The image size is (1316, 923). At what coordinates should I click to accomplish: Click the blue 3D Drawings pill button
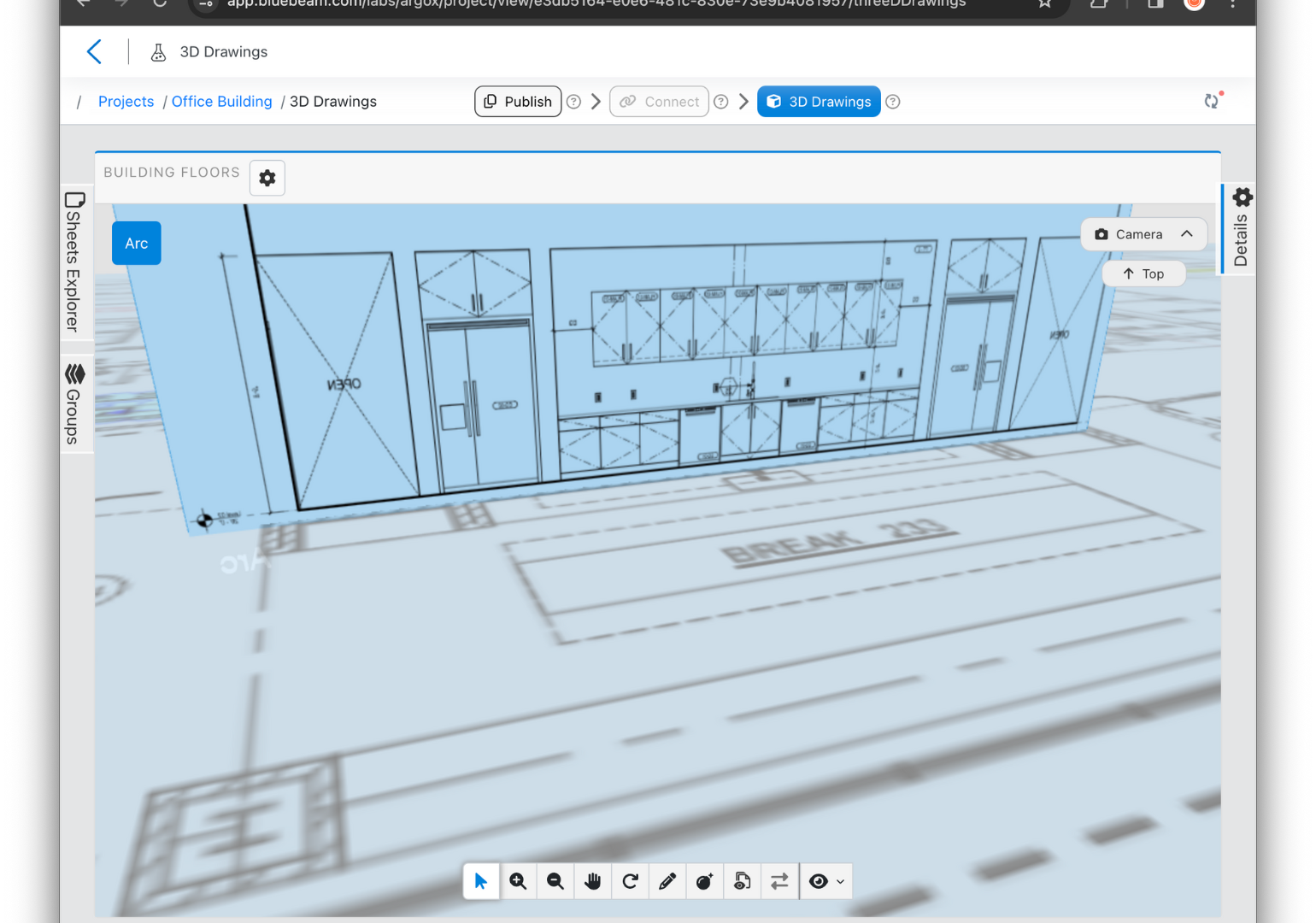pyautogui.click(x=818, y=101)
